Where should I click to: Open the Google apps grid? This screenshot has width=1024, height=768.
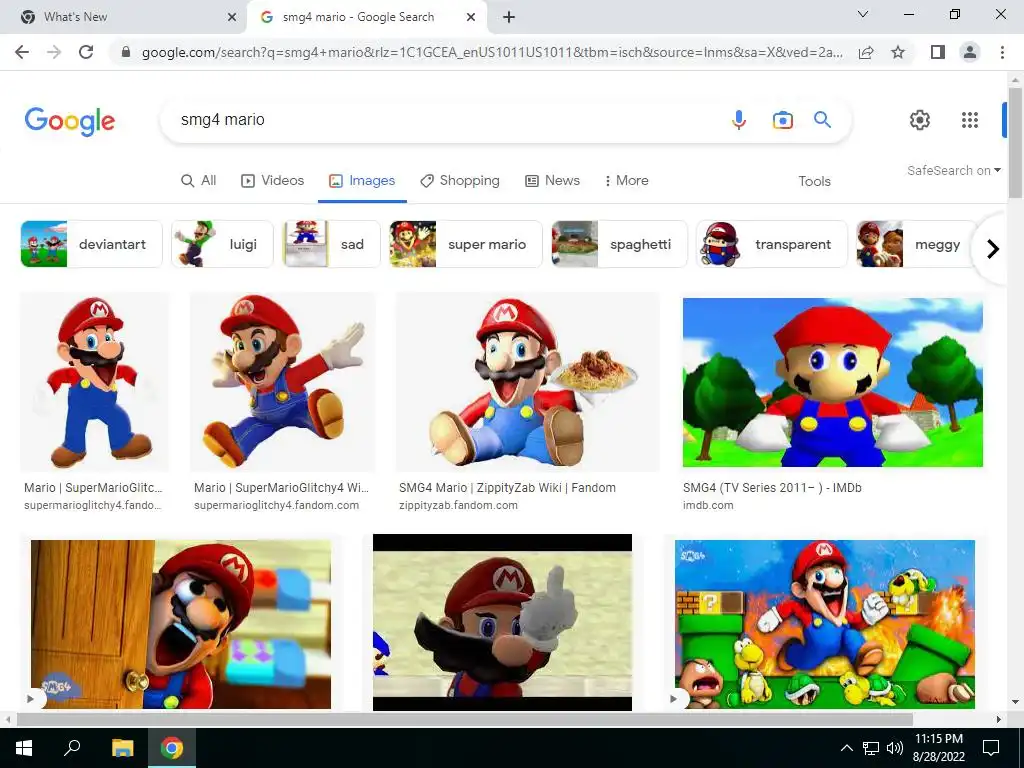click(x=970, y=120)
